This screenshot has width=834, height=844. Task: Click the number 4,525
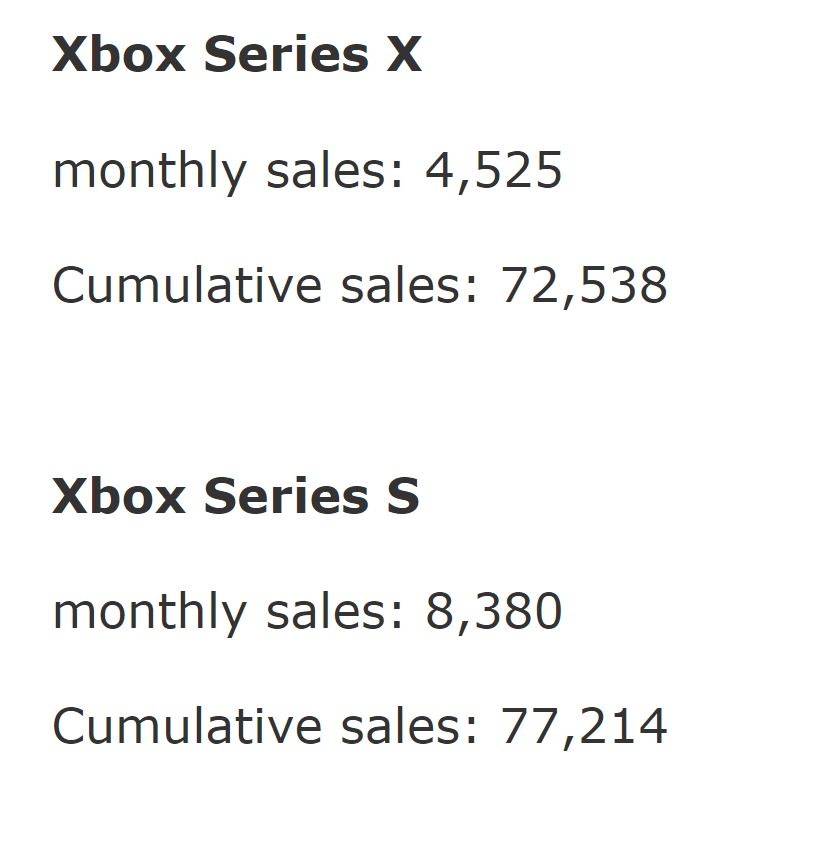point(494,172)
